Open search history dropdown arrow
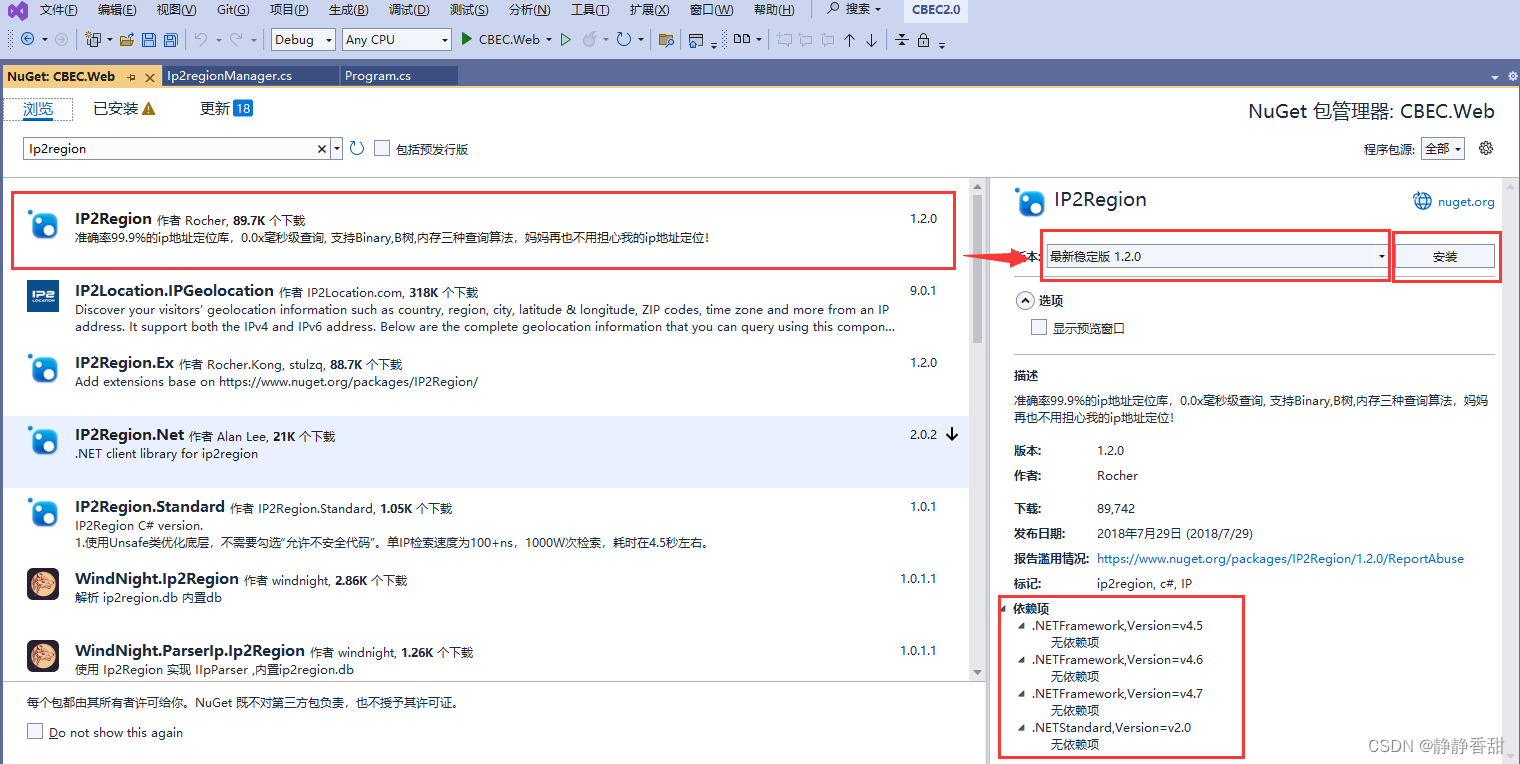1520x764 pixels. pos(337,148)
